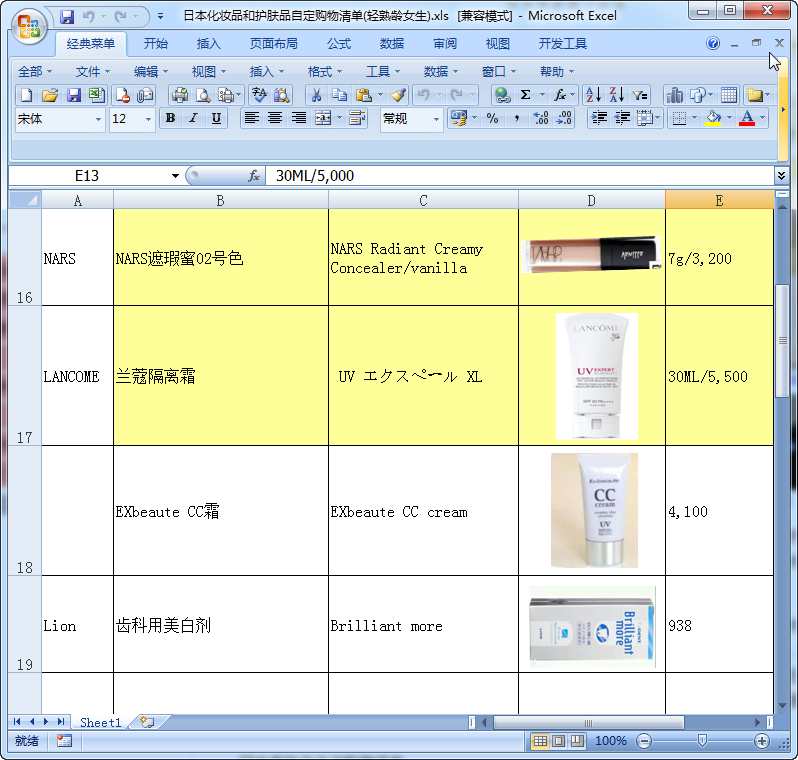Click the Align Left icon
This screenshot has height=760, width=798.
(251, 119)
